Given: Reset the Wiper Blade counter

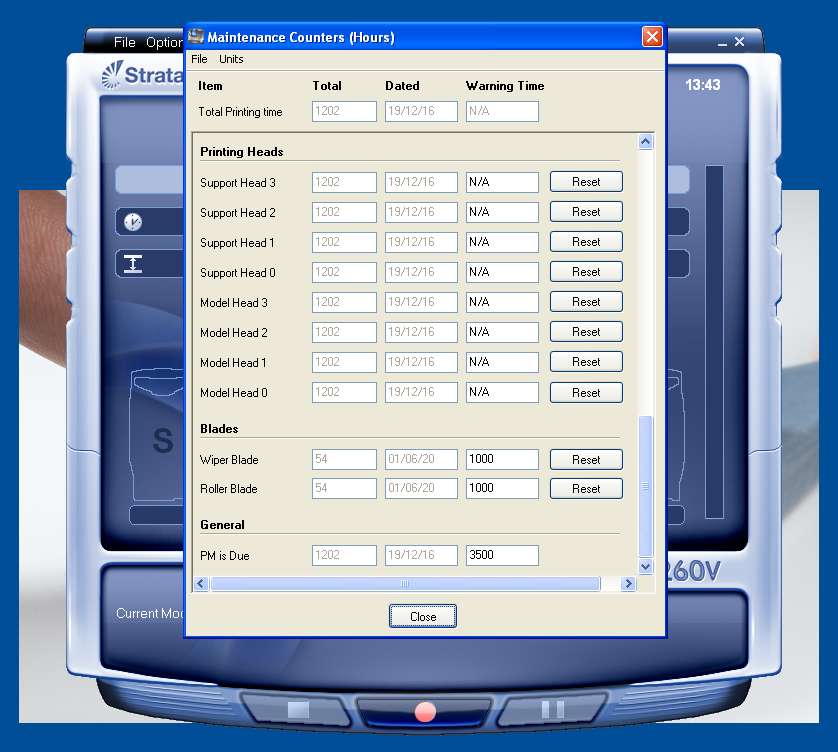Looking at the screenshot, I should (586, 460).
